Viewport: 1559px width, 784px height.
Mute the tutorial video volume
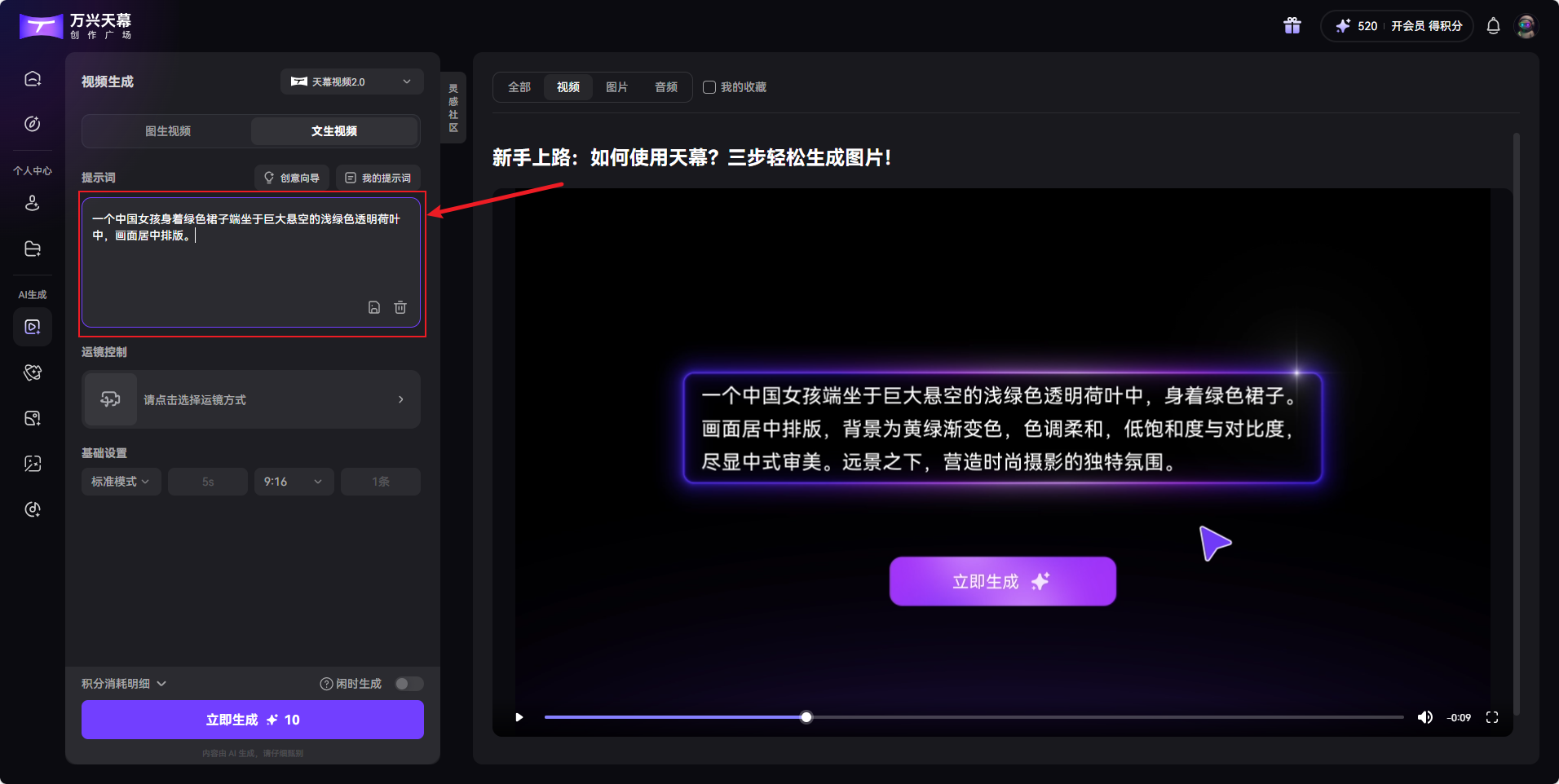coord(1425,717)
